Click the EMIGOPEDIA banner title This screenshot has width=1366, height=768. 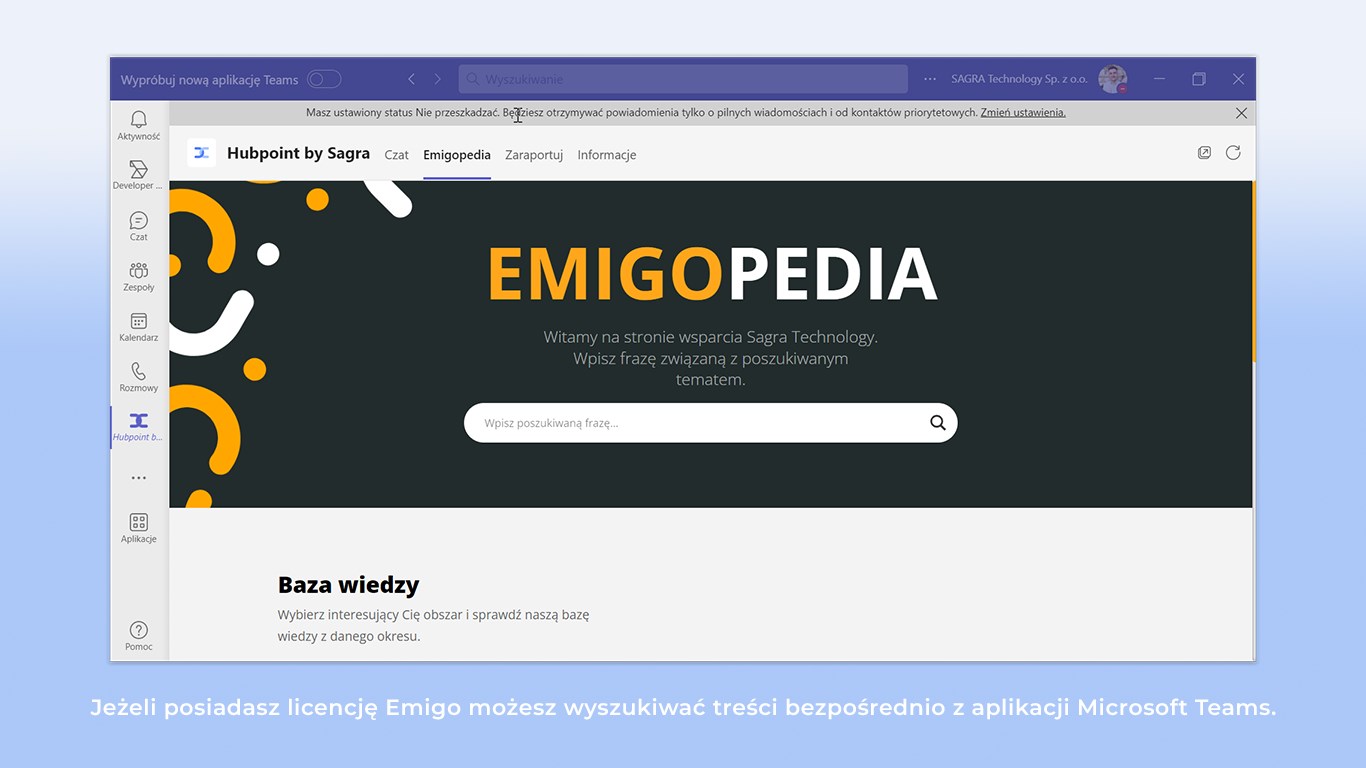[x=711, y=273]
